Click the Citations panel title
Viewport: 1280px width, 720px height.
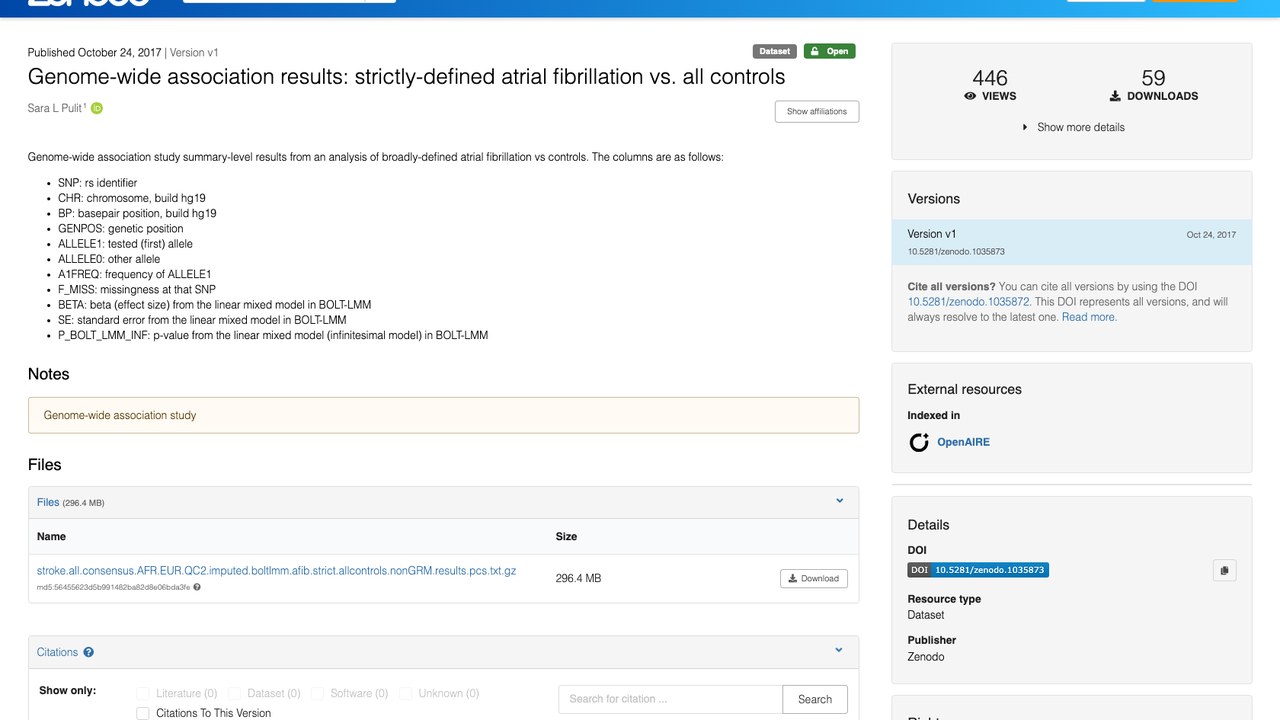(x=57, y=652)
